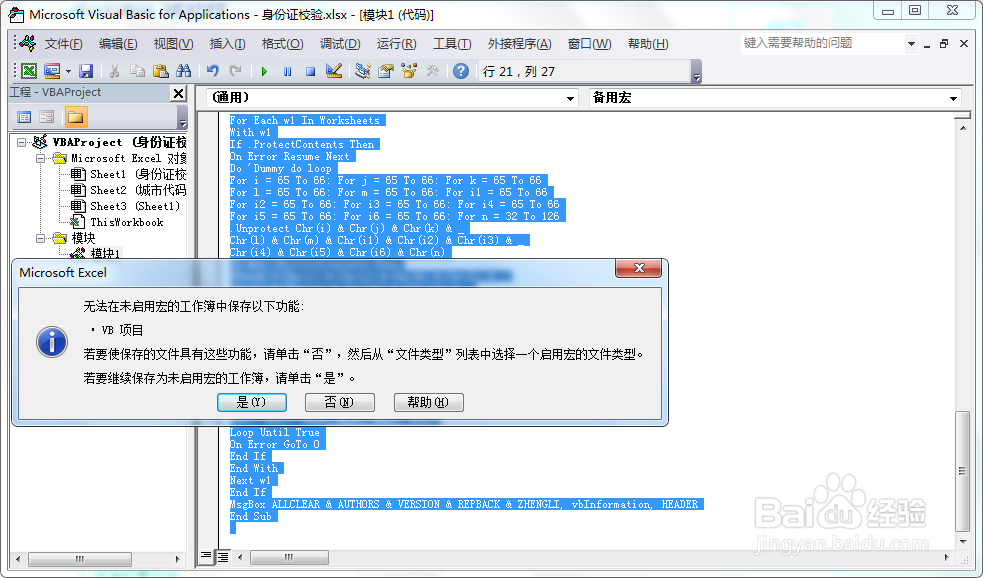Screen dimensions: 983x578
Task: Open help question box dropdown arrow
Action: coord(911,44)
